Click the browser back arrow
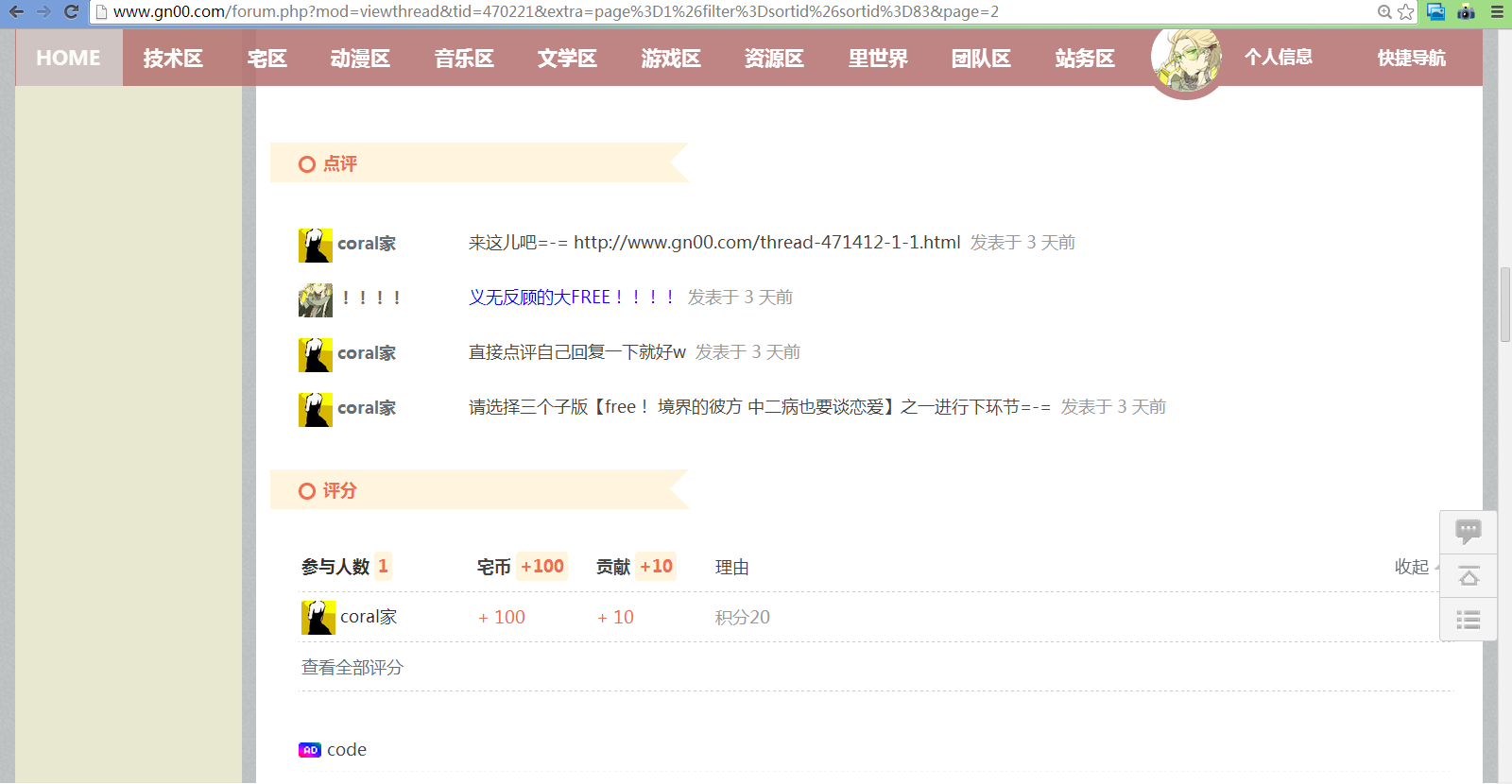Viewport: 1512px width, 784px height. click(17, 12)
